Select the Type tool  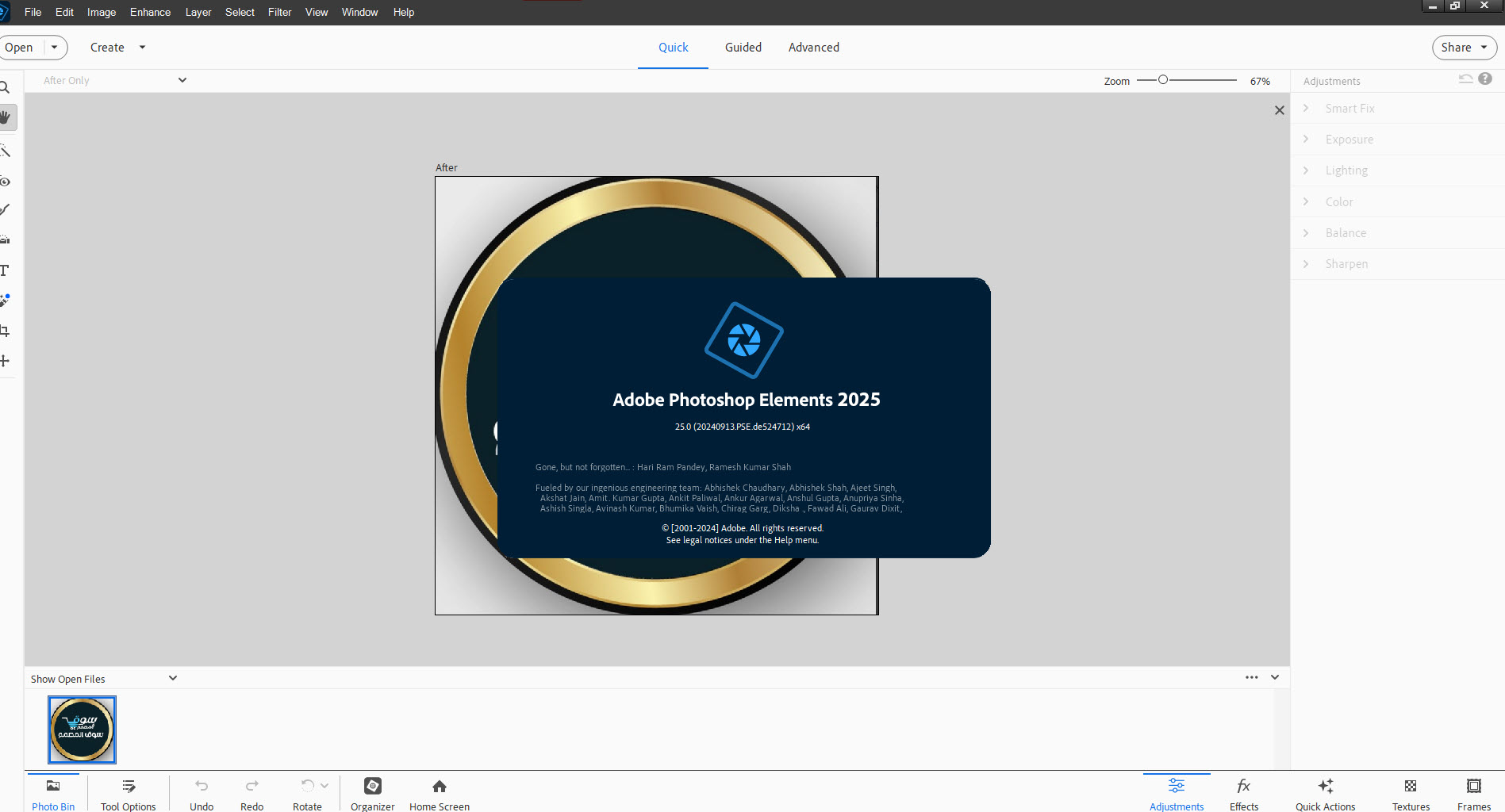click(5, 270)
